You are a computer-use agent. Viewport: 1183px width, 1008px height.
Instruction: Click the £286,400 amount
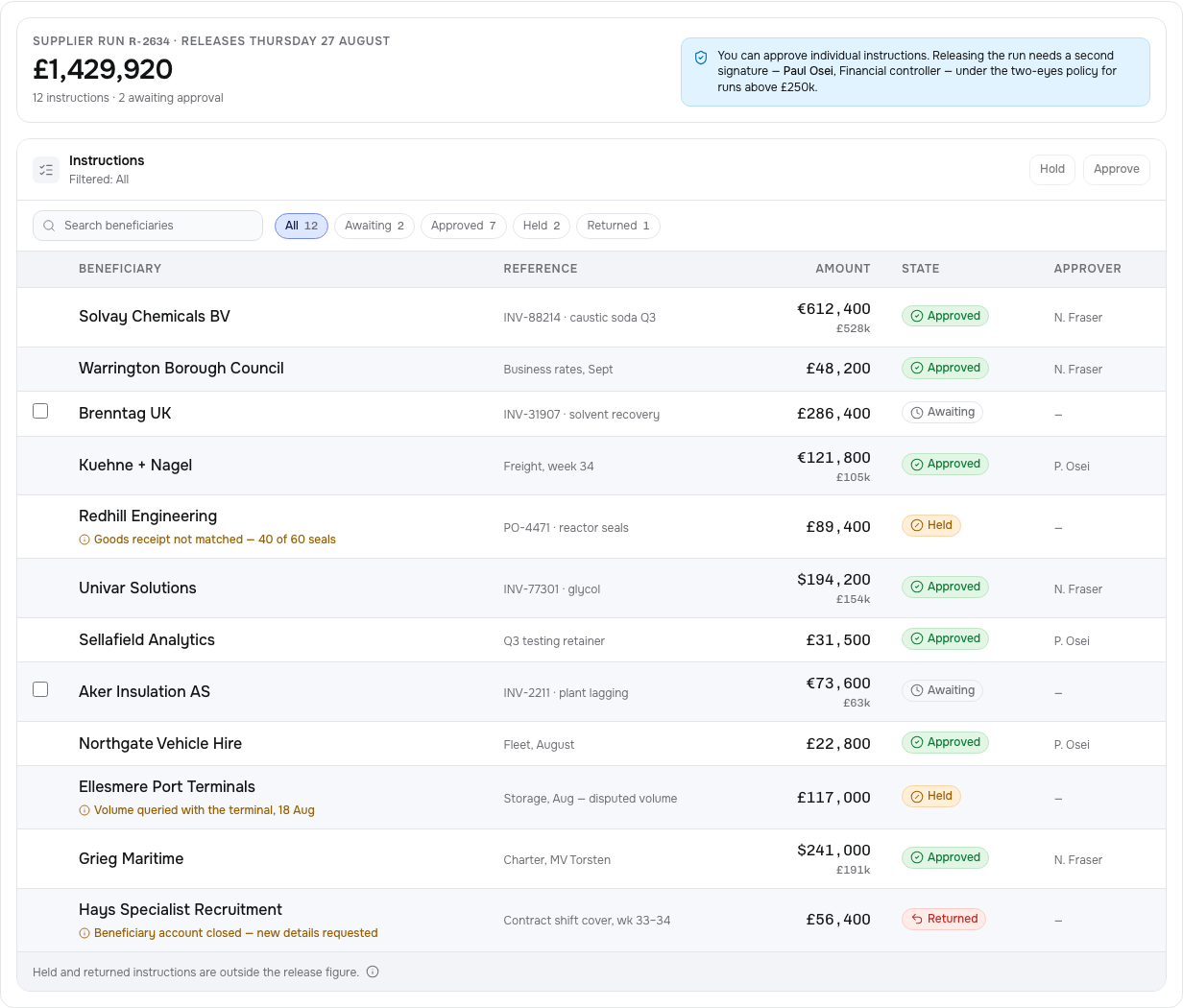[x=833, y=414]
